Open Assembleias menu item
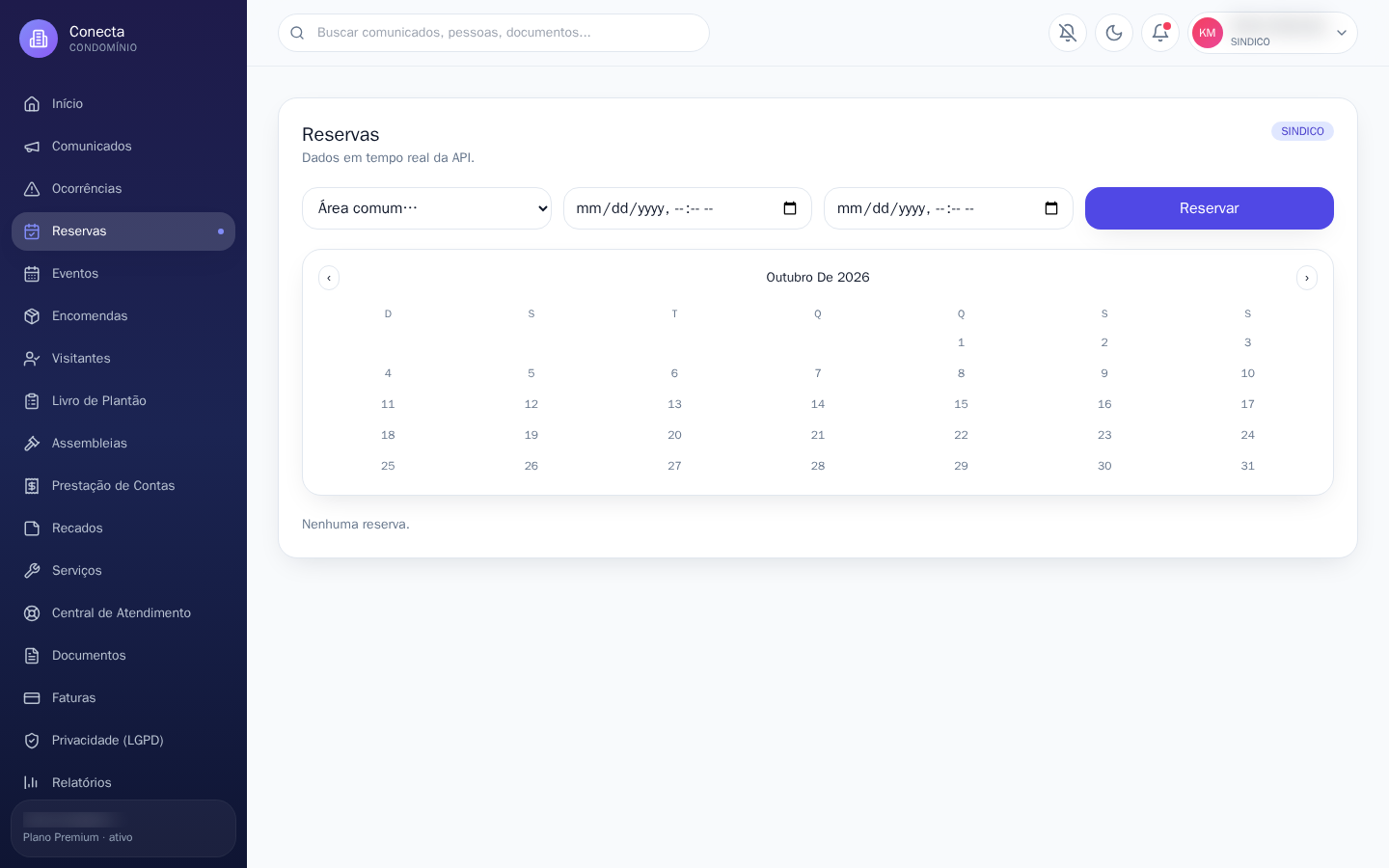 pos(123,444)
